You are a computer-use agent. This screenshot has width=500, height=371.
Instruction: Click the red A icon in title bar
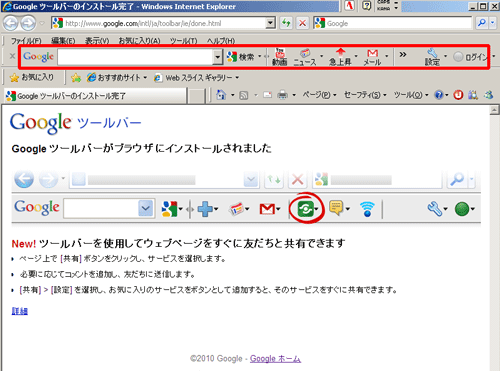pos(349,6)
